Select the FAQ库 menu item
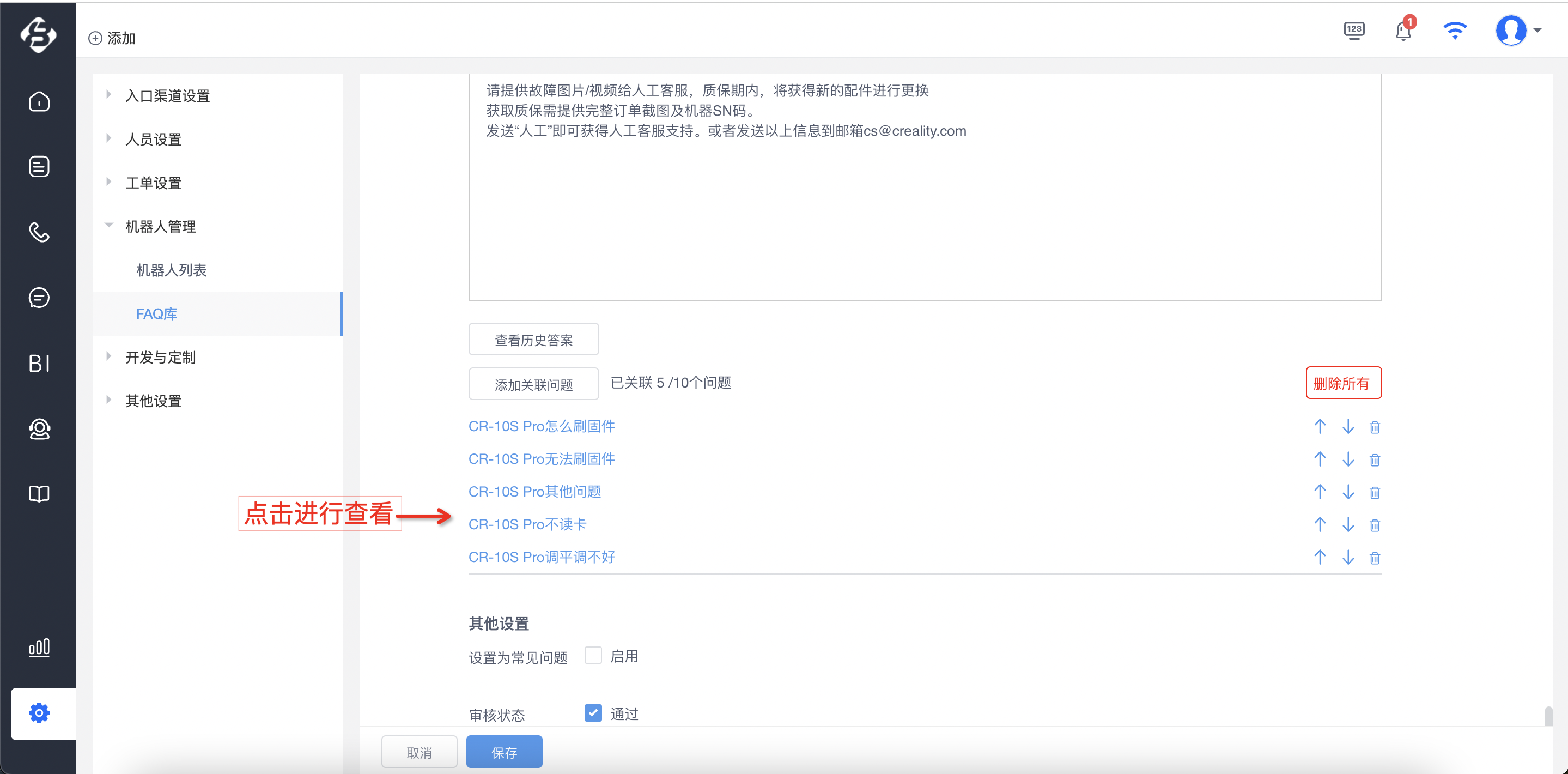 click(x=156, y=314)
